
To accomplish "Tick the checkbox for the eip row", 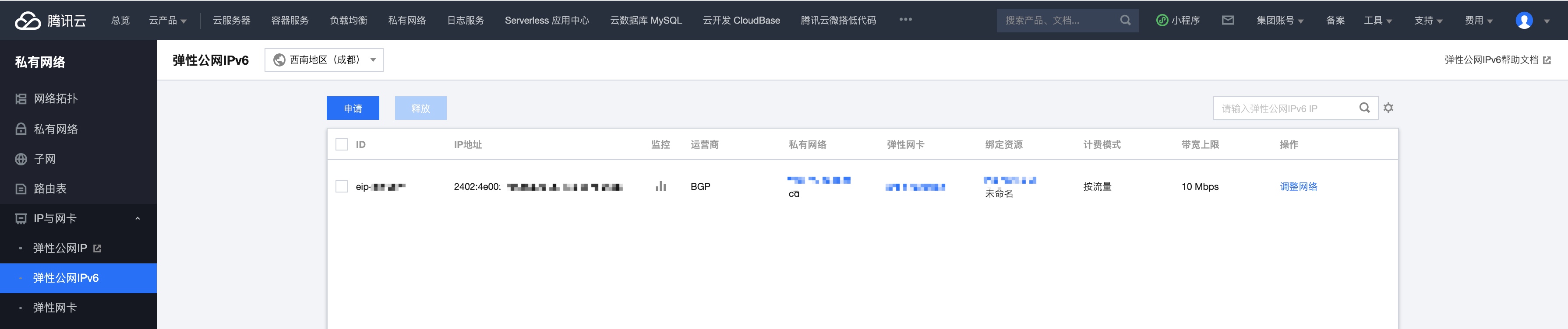I will click(342, 186).
